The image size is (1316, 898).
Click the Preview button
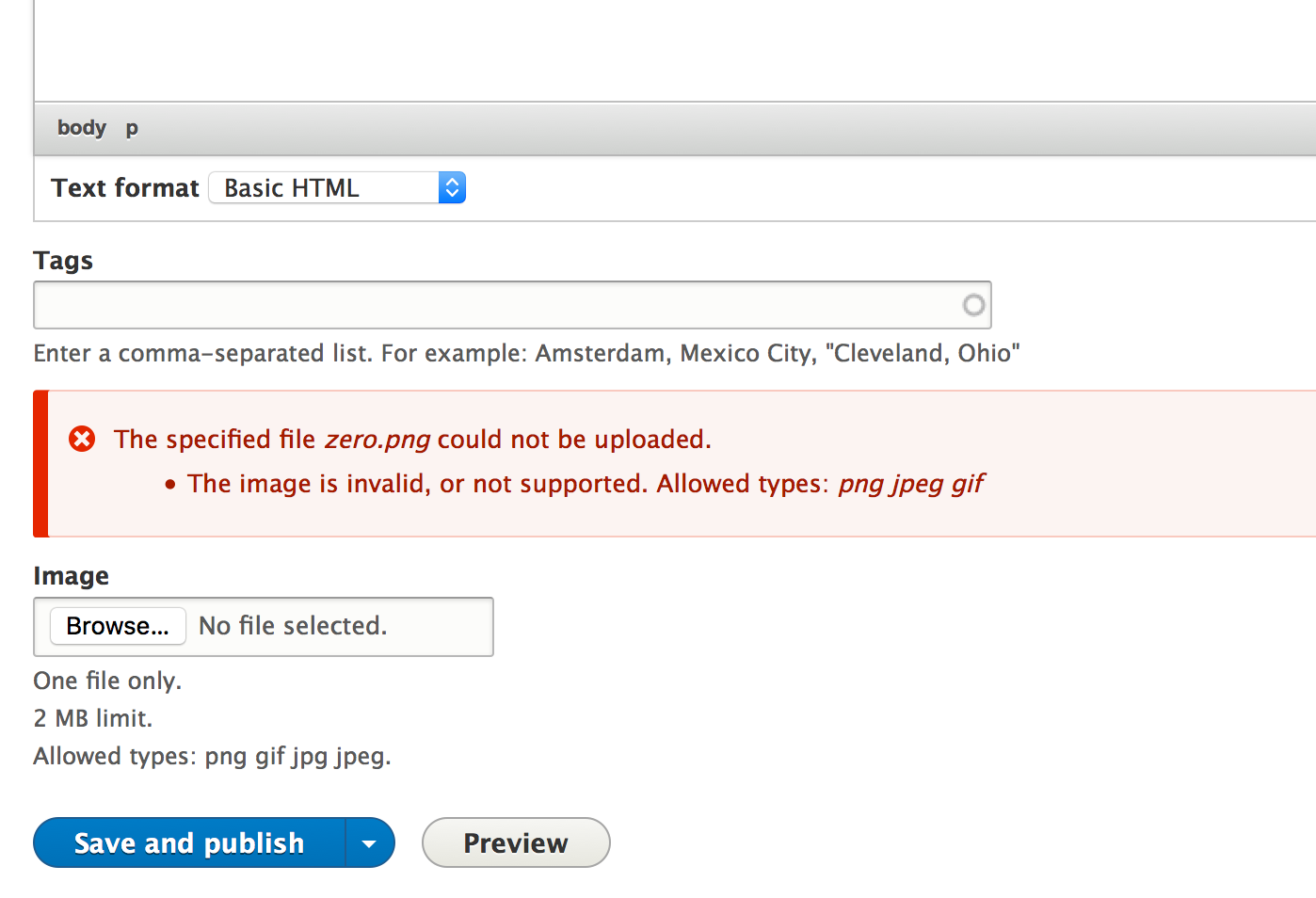(516, 842)
